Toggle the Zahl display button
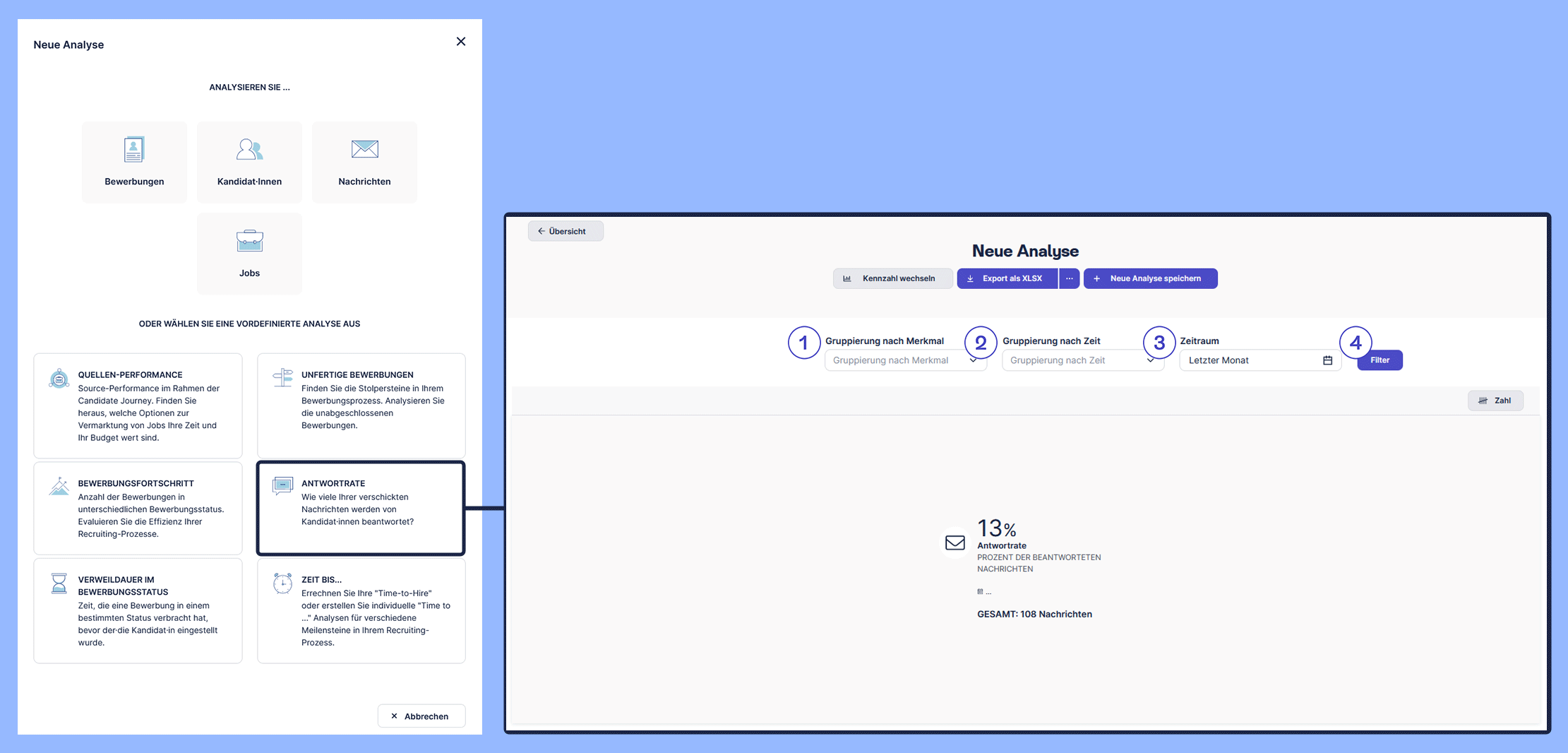Viewport: 1568px width, 753px height. tap(1495, 401)
